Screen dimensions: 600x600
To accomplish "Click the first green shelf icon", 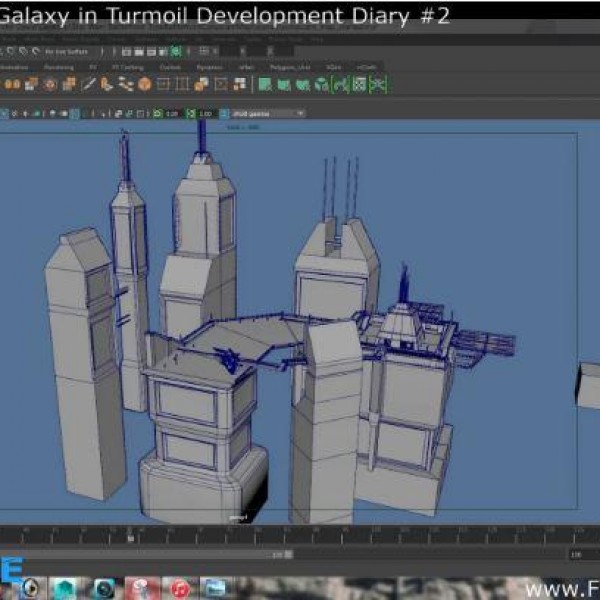I will tap(265, 85).
